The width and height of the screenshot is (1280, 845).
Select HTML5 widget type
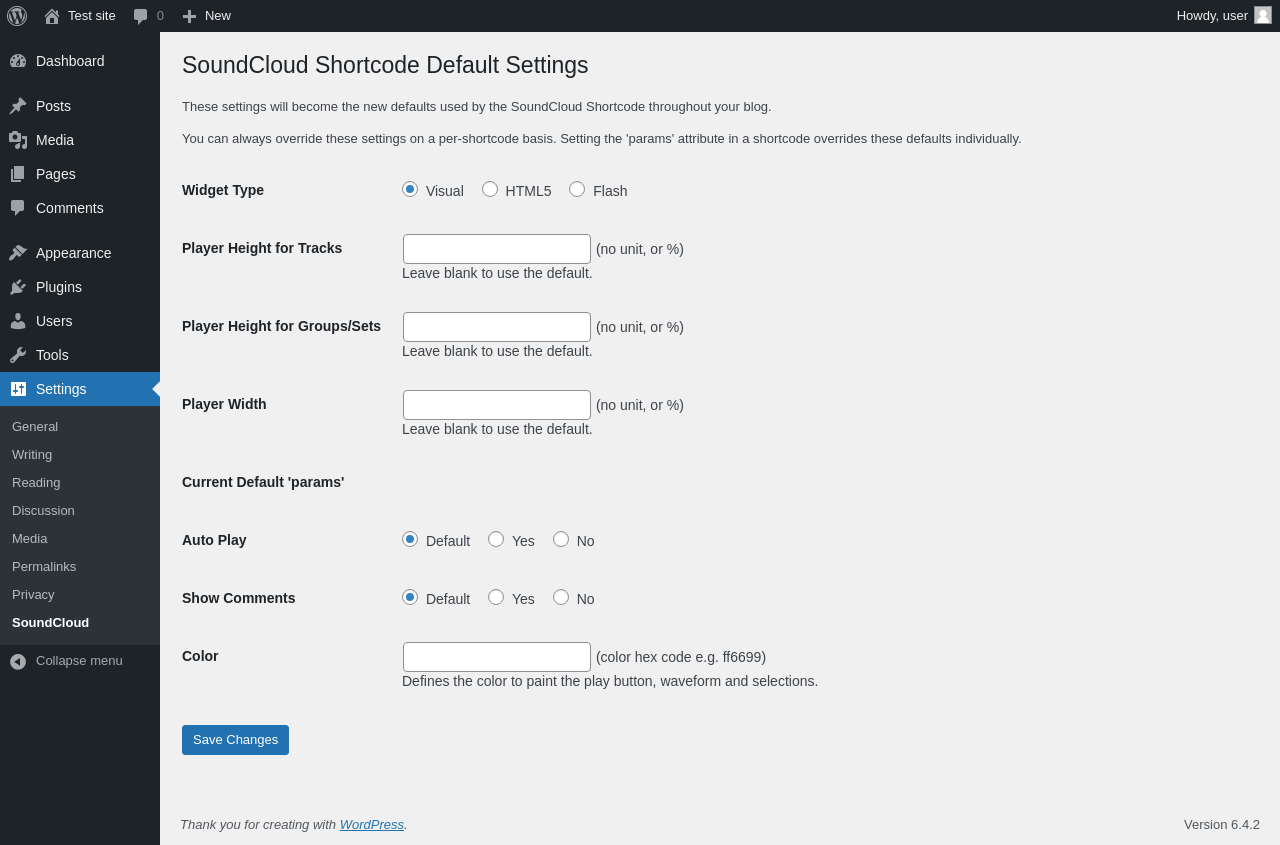click(x=490, y=189)
